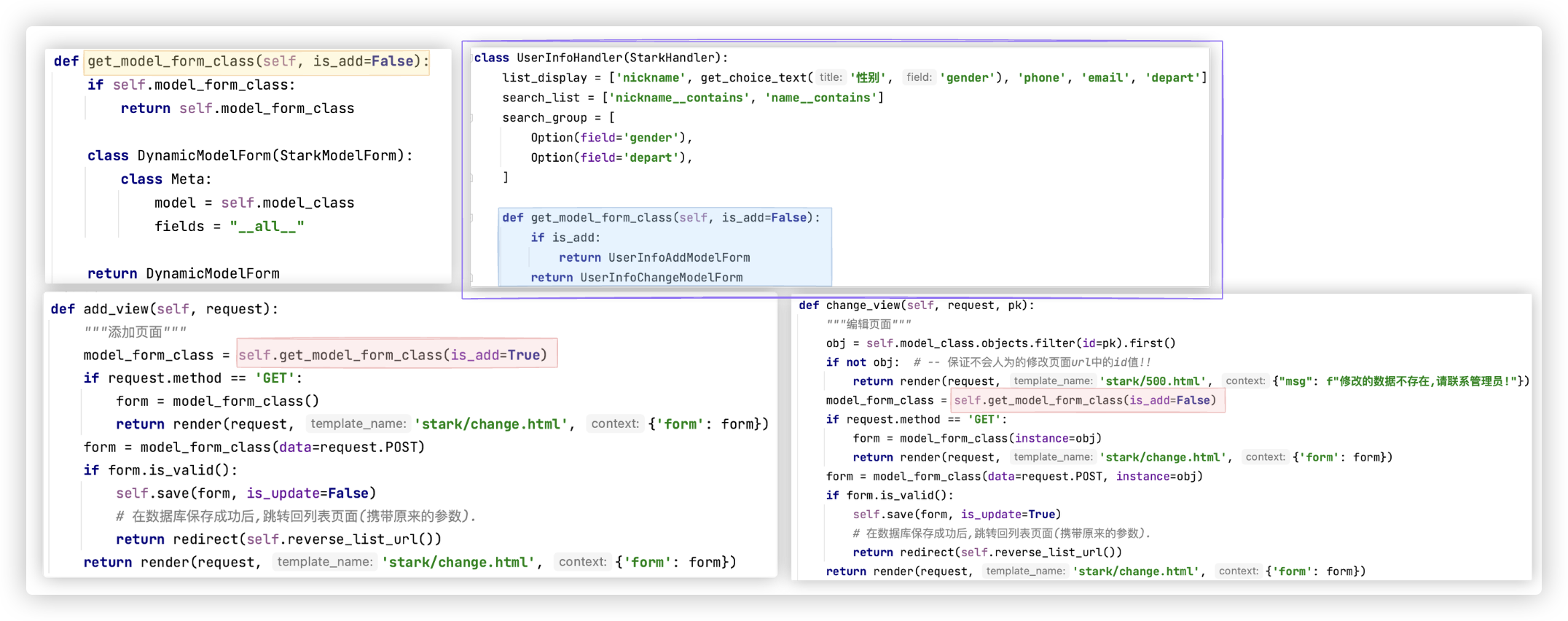This screenshot has height=621, width=1568.
Task: Click the Option(field='depart') entry
Action: (611, 157)
